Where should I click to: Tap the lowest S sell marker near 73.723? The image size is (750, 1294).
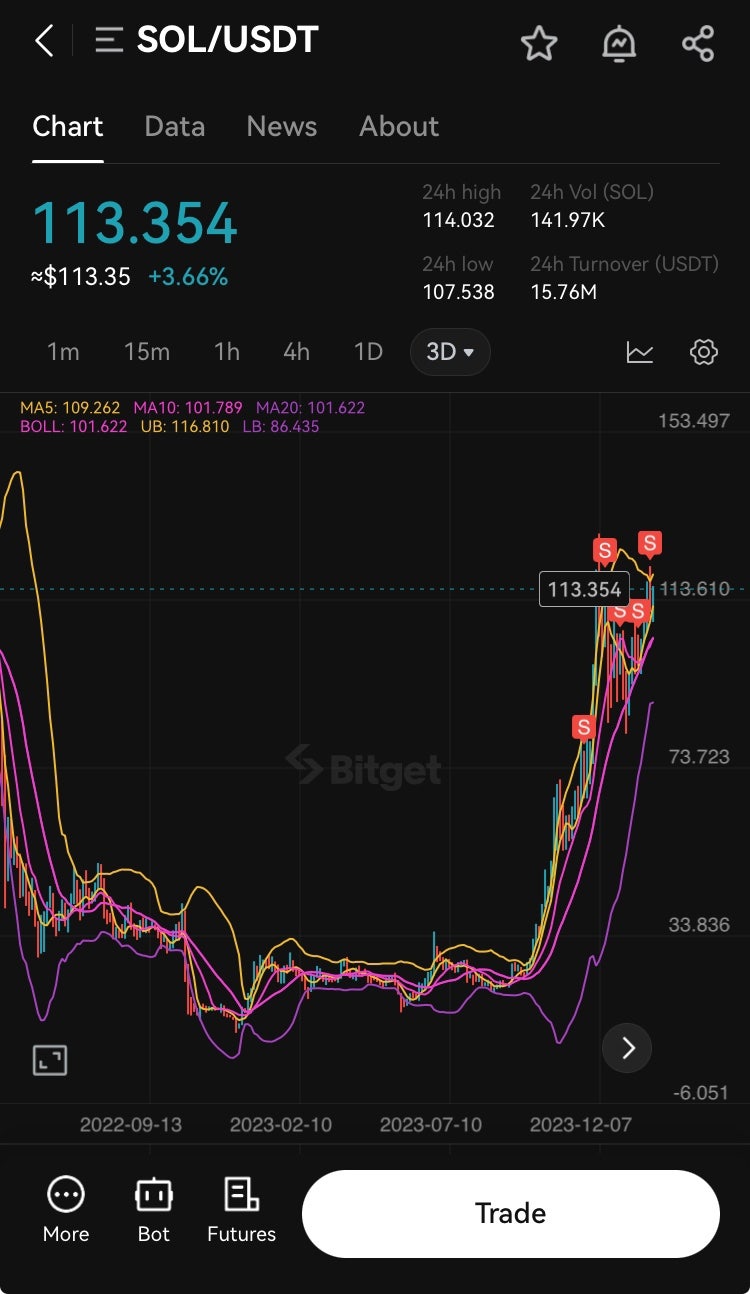click(x=583, y=727)
